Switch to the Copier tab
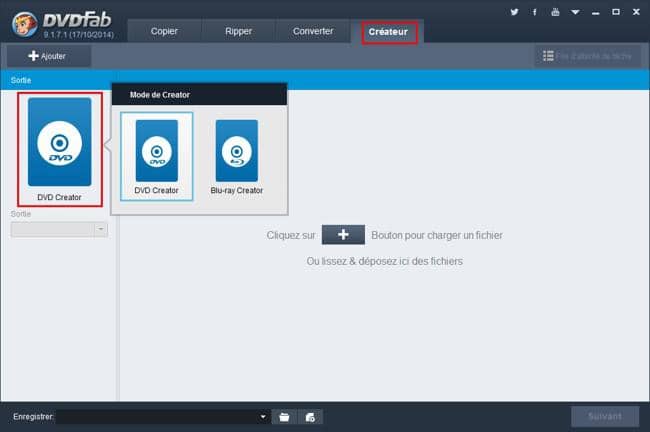Image resolution: width=650 pixels, height=432 pixels. [x=163, y=31]
